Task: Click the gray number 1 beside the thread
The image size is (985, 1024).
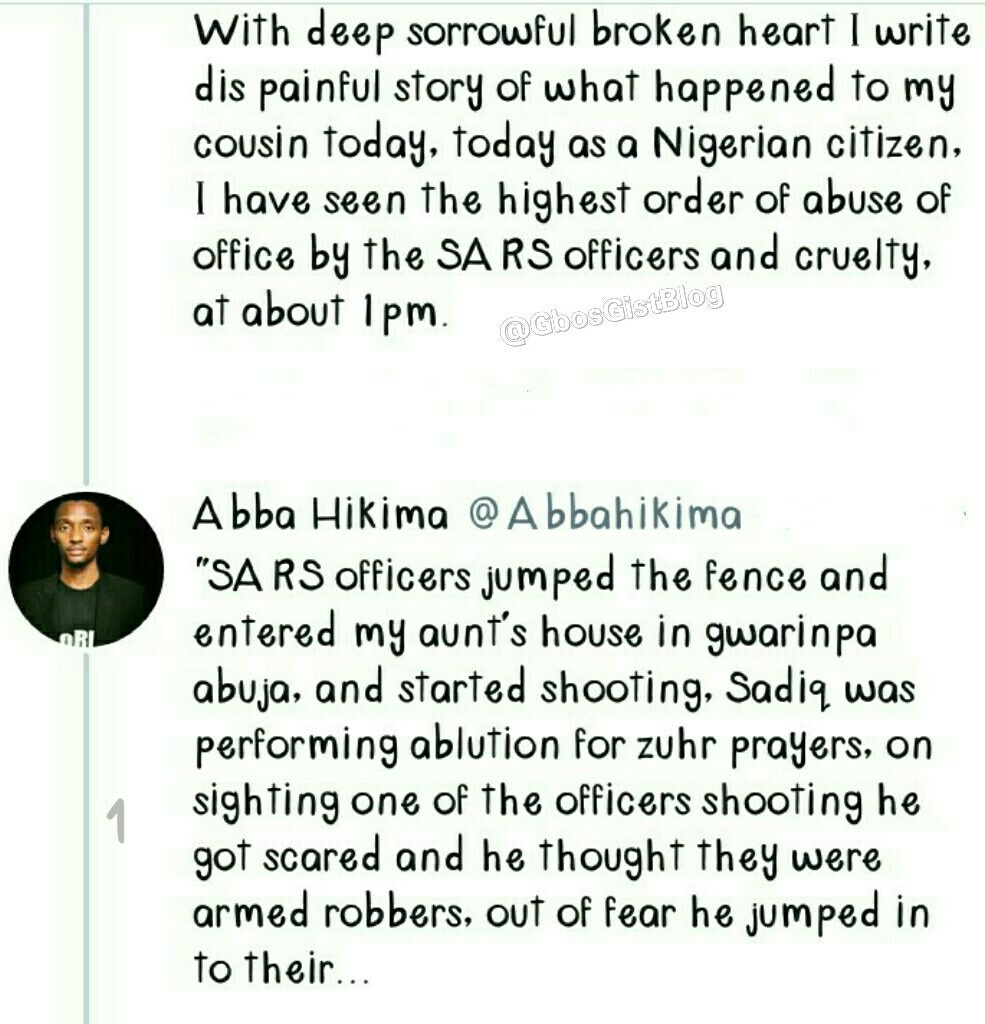Action: [118, 823]
